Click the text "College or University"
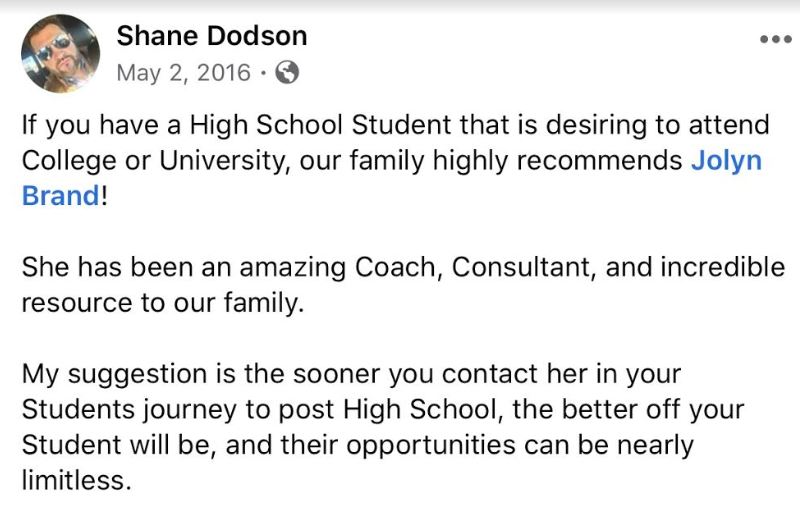This screenshot has width=800, height=508. pos(156,161)
